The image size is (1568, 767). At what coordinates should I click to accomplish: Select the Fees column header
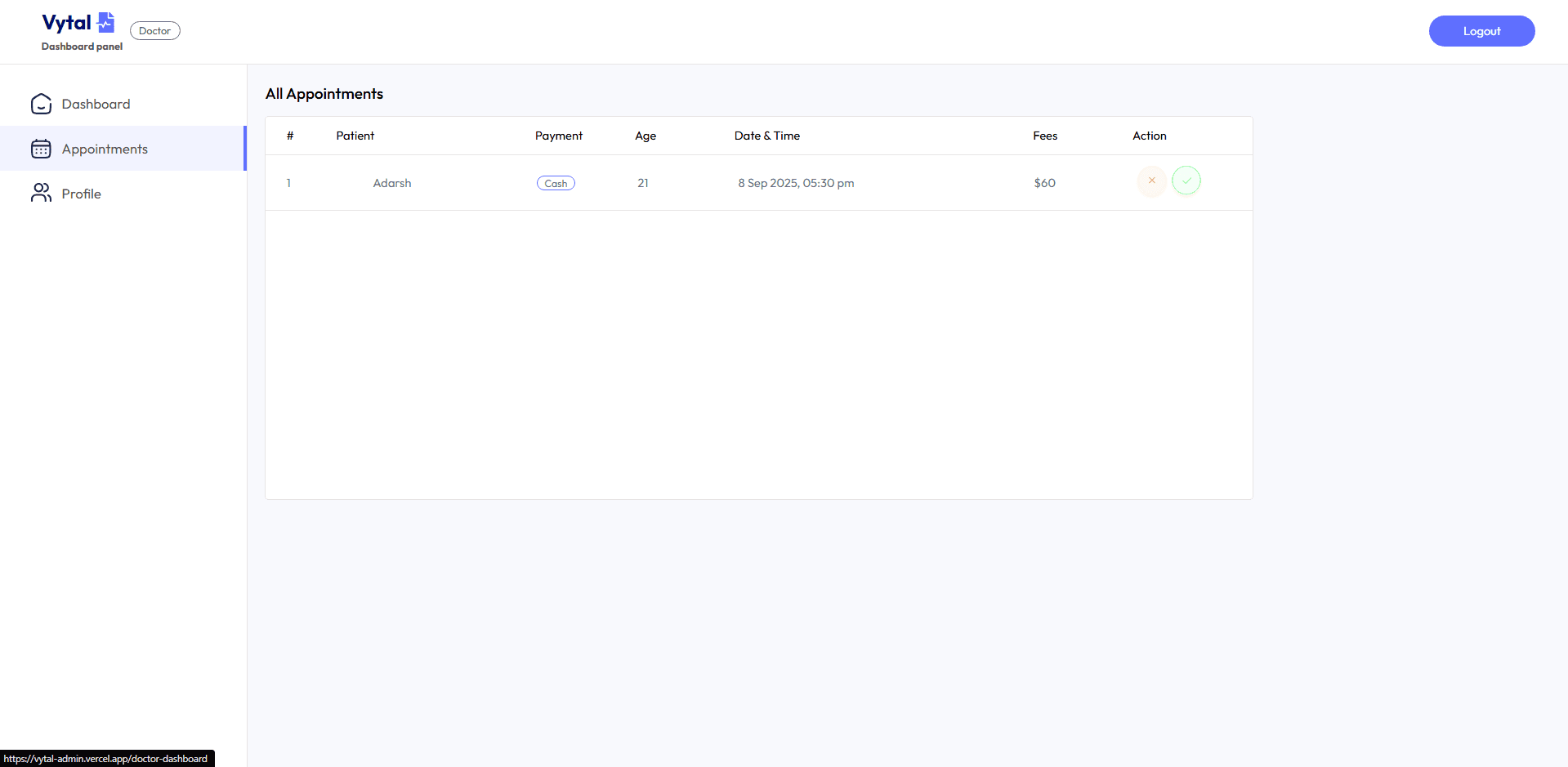1045,136
